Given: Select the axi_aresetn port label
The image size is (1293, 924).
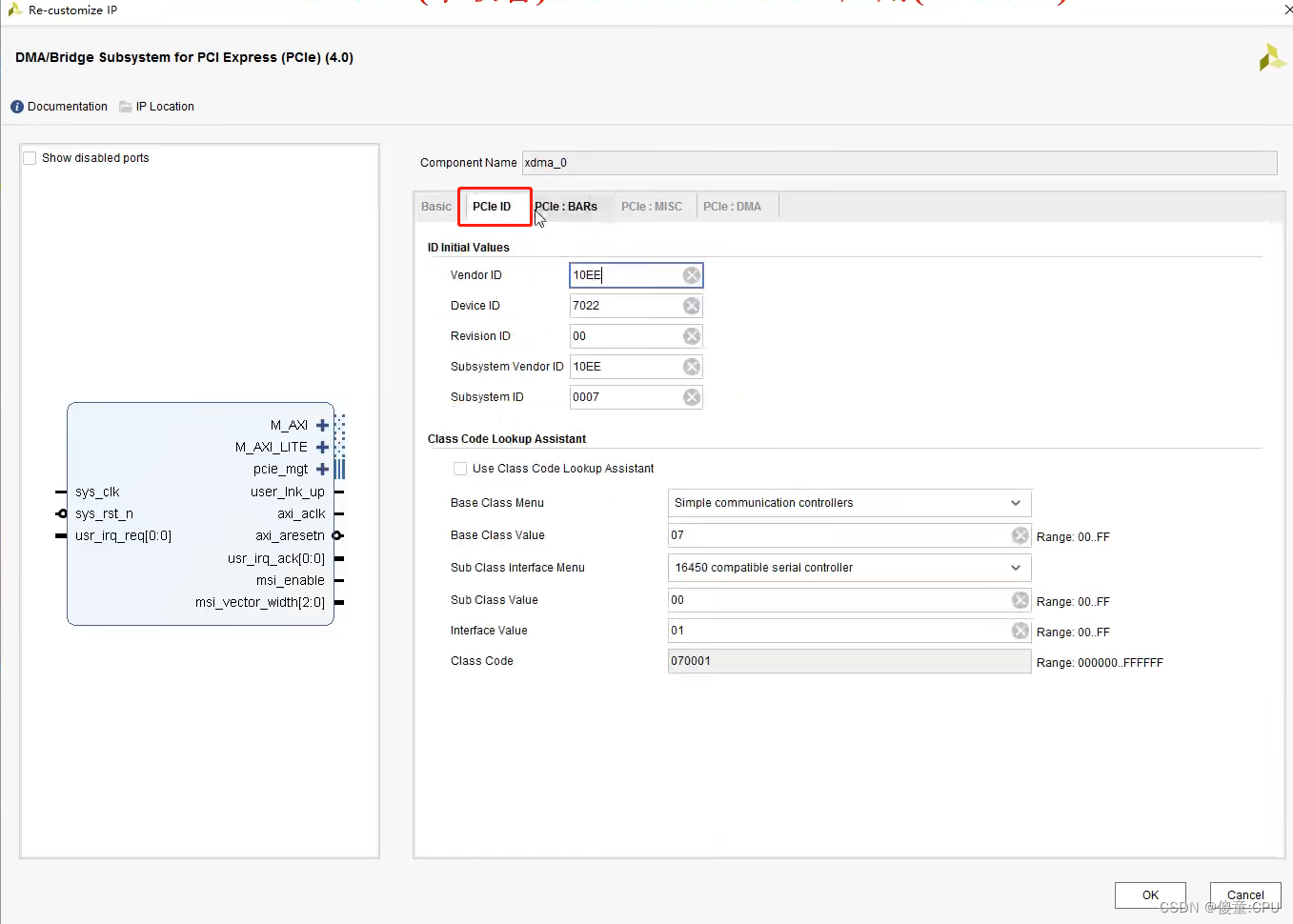Looking at the screenshot, I should pyautogui.click(x=290, y=536).
